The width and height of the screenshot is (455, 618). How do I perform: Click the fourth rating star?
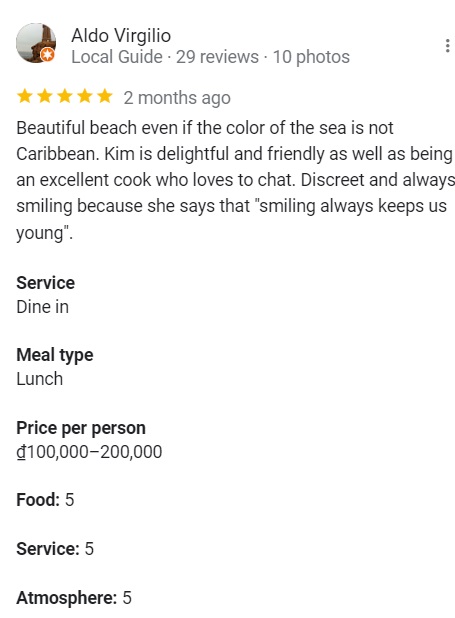coord(85,96)
